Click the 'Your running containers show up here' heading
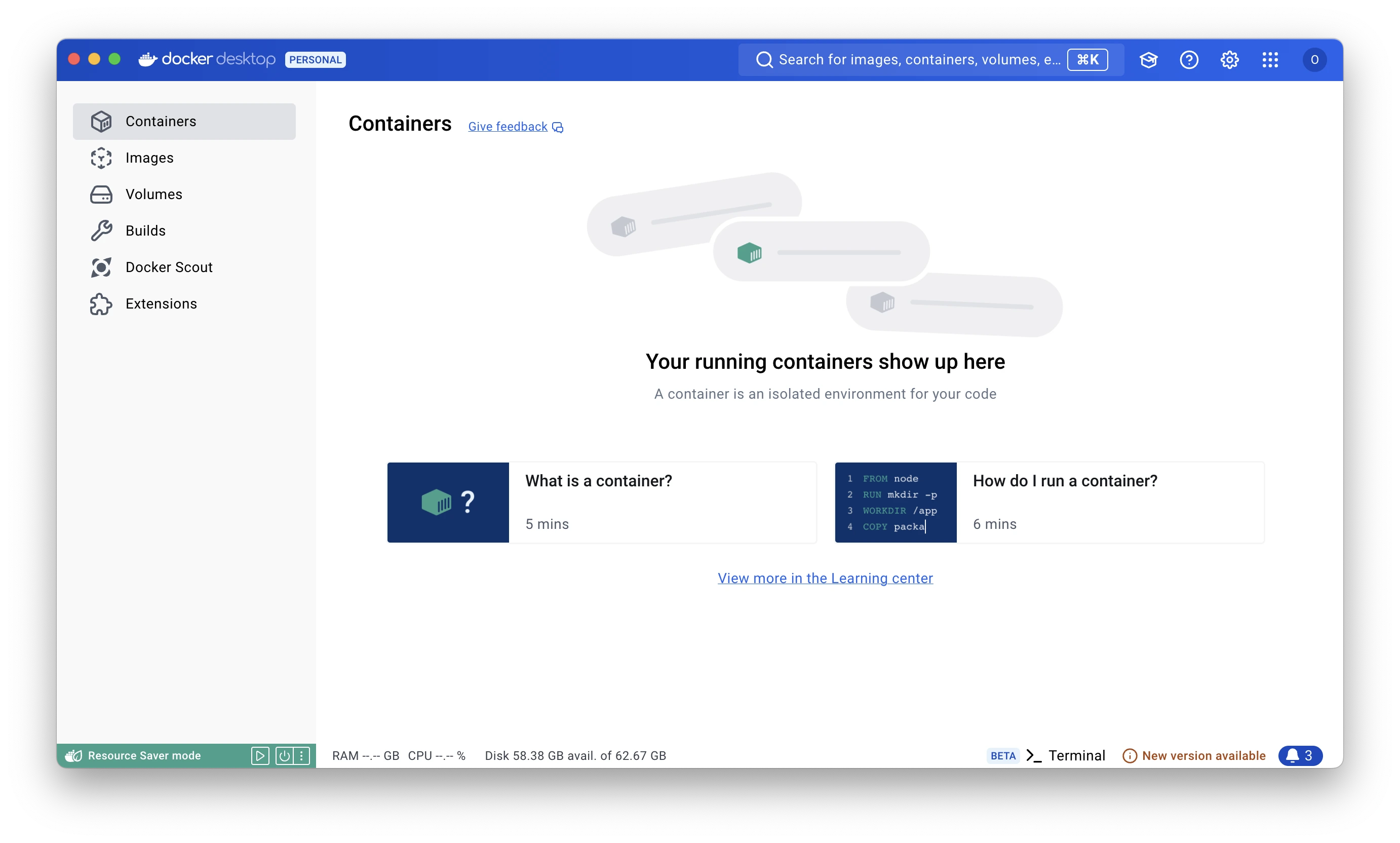 click(825, 361)
